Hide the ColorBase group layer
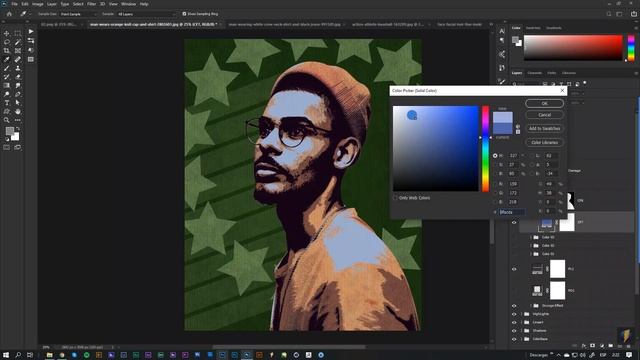The width and height of the screenshot is (640, 360). 514,339
